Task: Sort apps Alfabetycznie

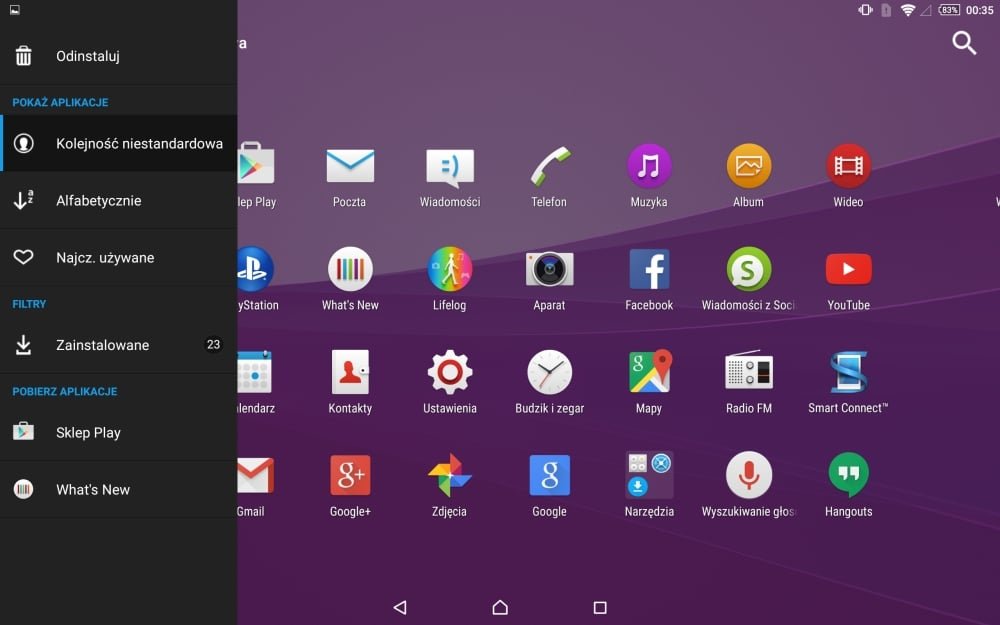Action: (119, 200)
